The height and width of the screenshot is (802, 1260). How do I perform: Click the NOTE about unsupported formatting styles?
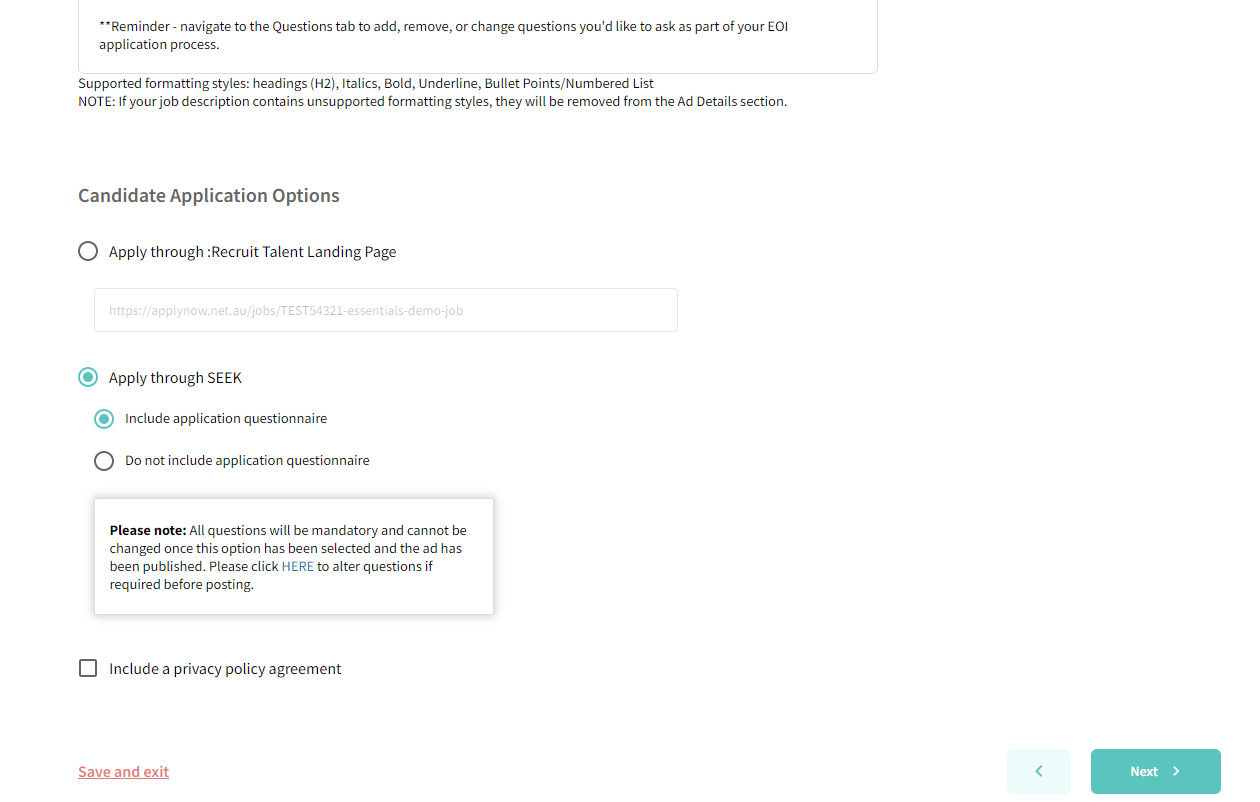tap(431, 101)
